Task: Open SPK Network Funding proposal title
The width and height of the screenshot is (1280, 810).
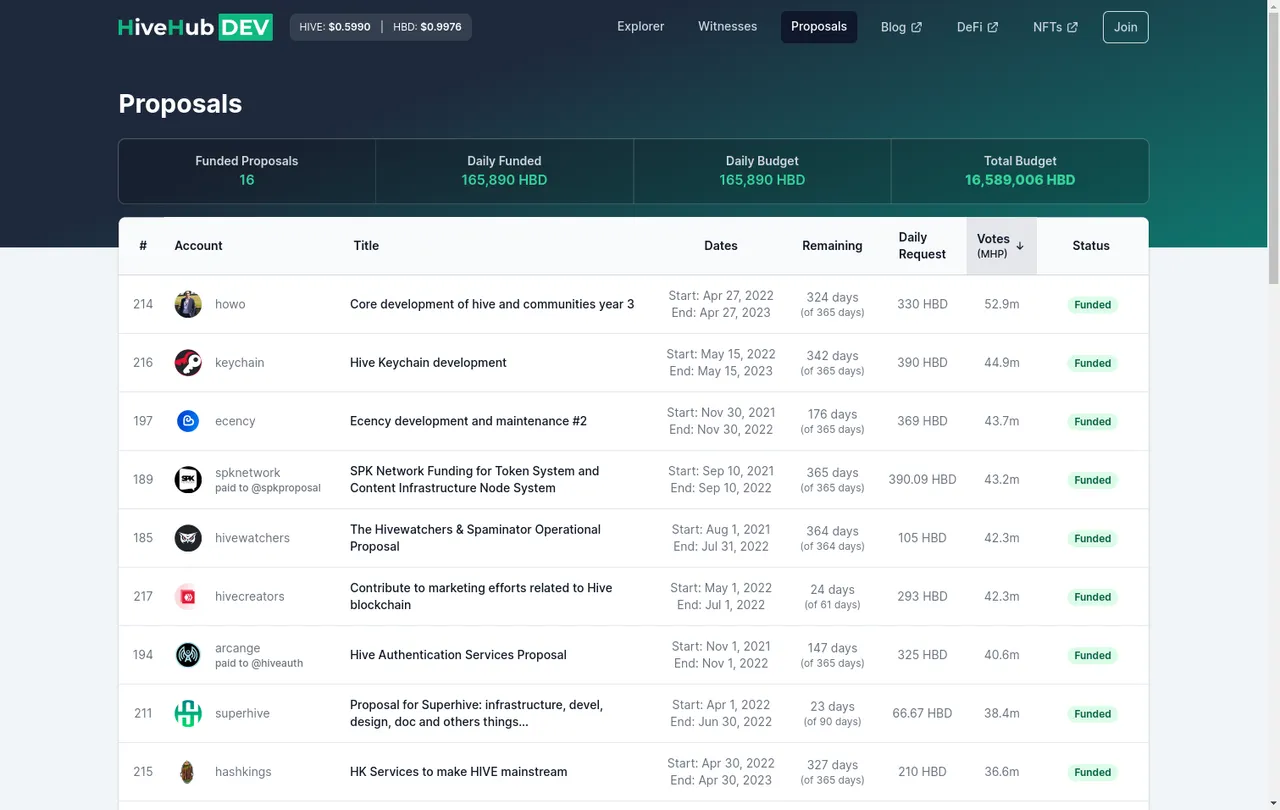Action: point(475,480)
